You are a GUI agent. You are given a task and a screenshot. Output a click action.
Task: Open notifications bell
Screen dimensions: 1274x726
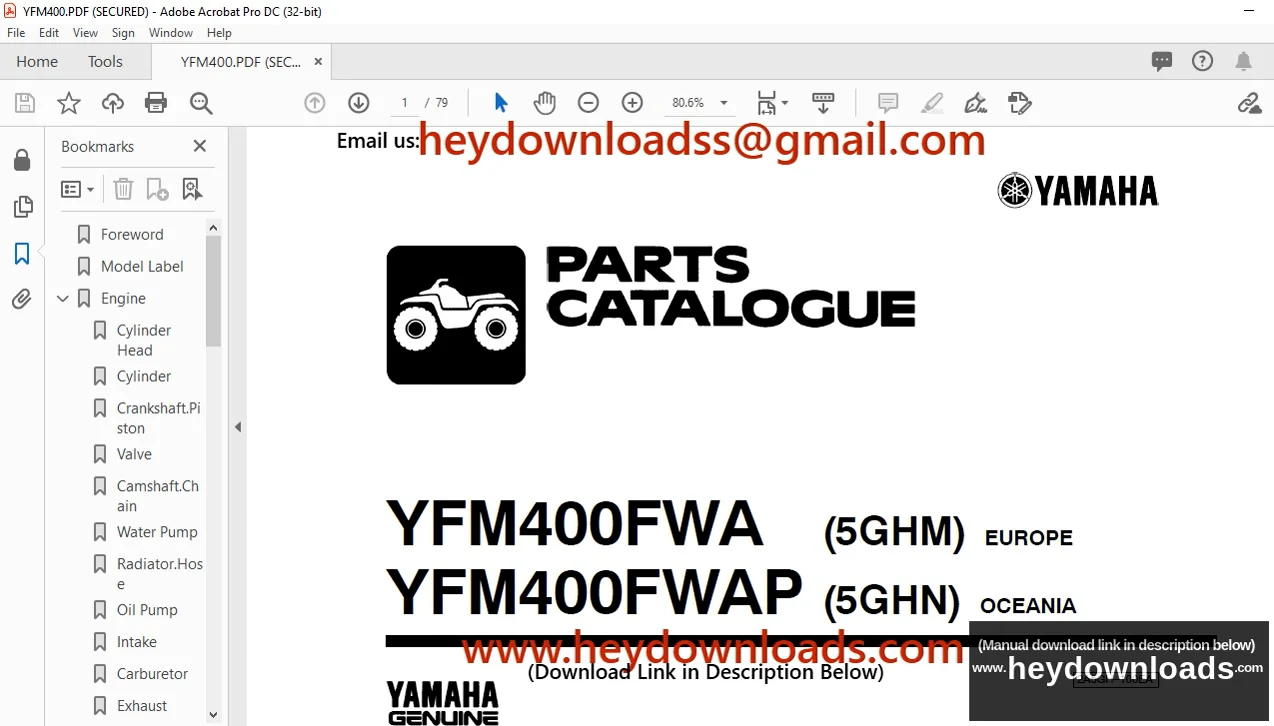[x=1244, y=61]
